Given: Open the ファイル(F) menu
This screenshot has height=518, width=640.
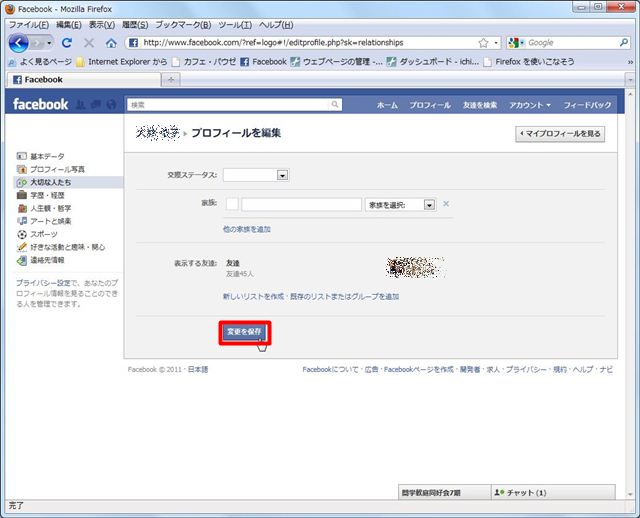Looking at the screenshot, I should 29,25.
